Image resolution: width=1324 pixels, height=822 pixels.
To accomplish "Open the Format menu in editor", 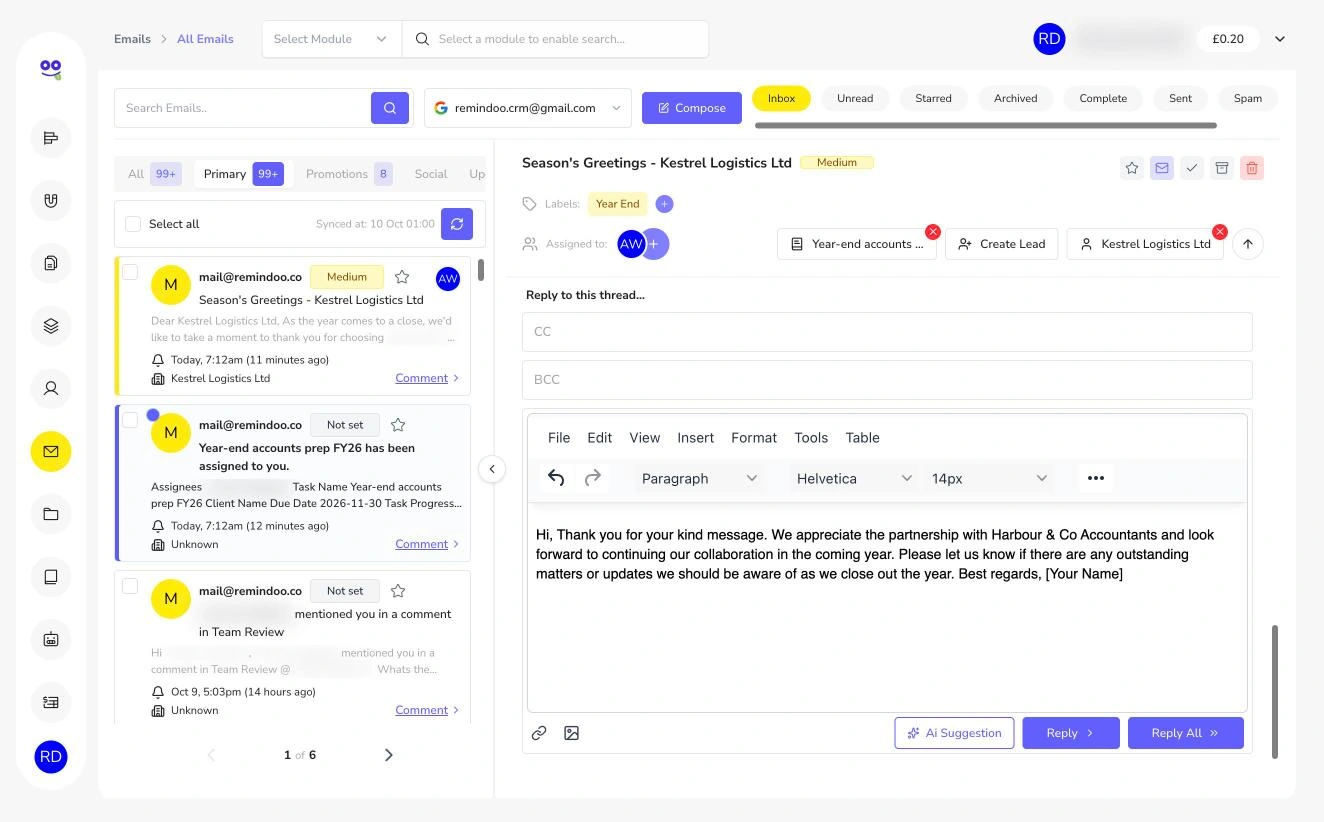I will [x=754, y=438].
